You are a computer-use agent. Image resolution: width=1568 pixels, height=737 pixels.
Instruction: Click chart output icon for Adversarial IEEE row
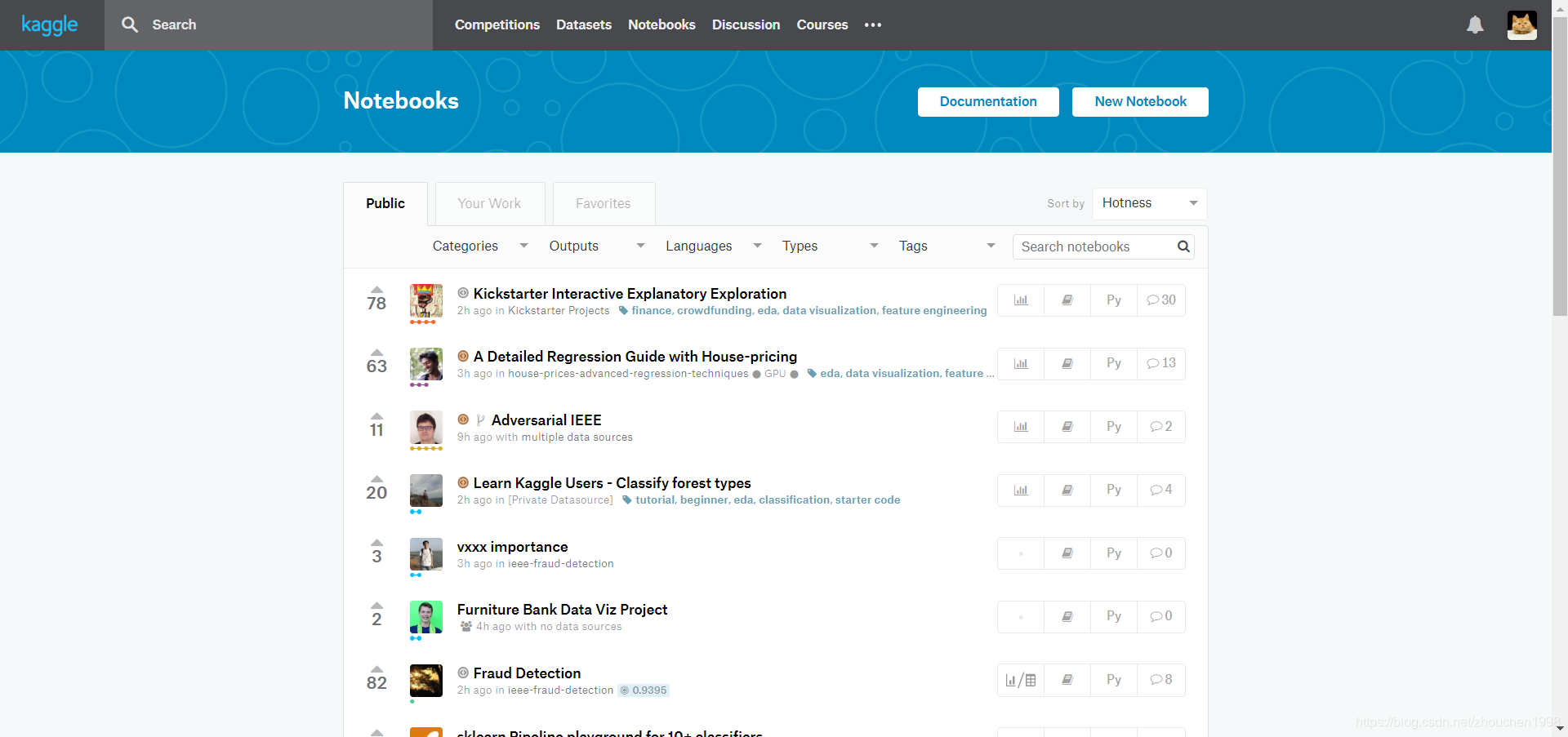[x=1021, y=426]
